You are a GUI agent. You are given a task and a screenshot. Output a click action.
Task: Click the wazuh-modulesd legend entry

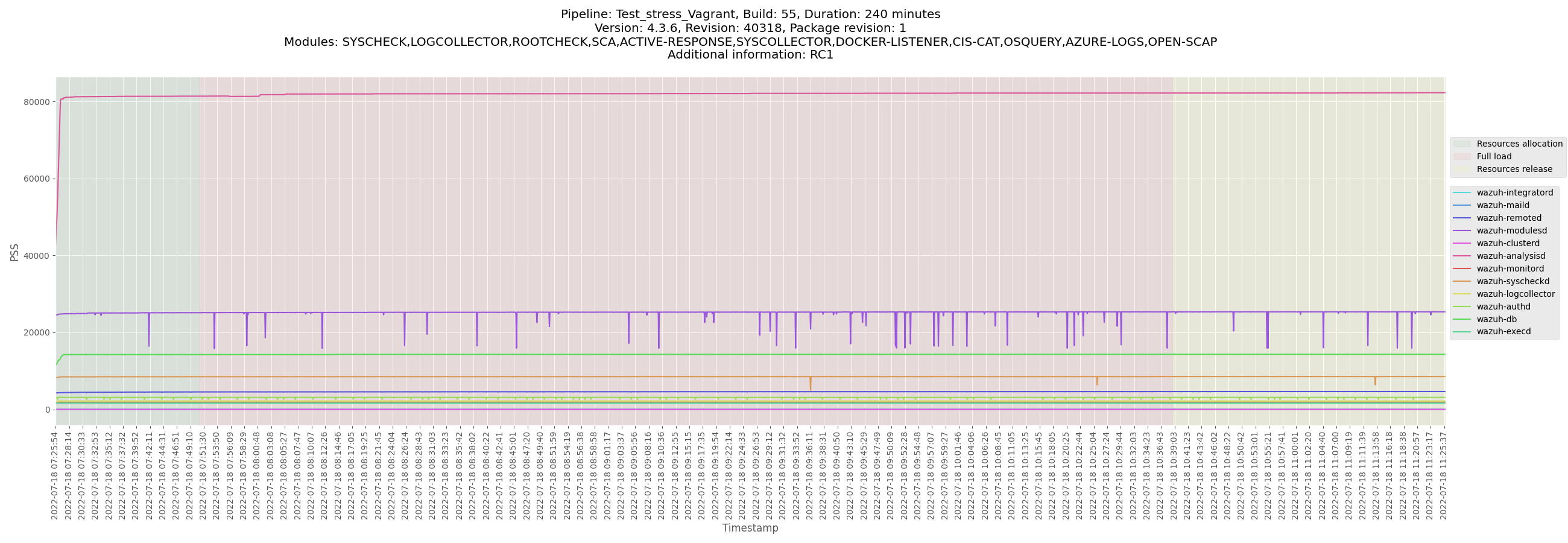[x=1511, y=230]
